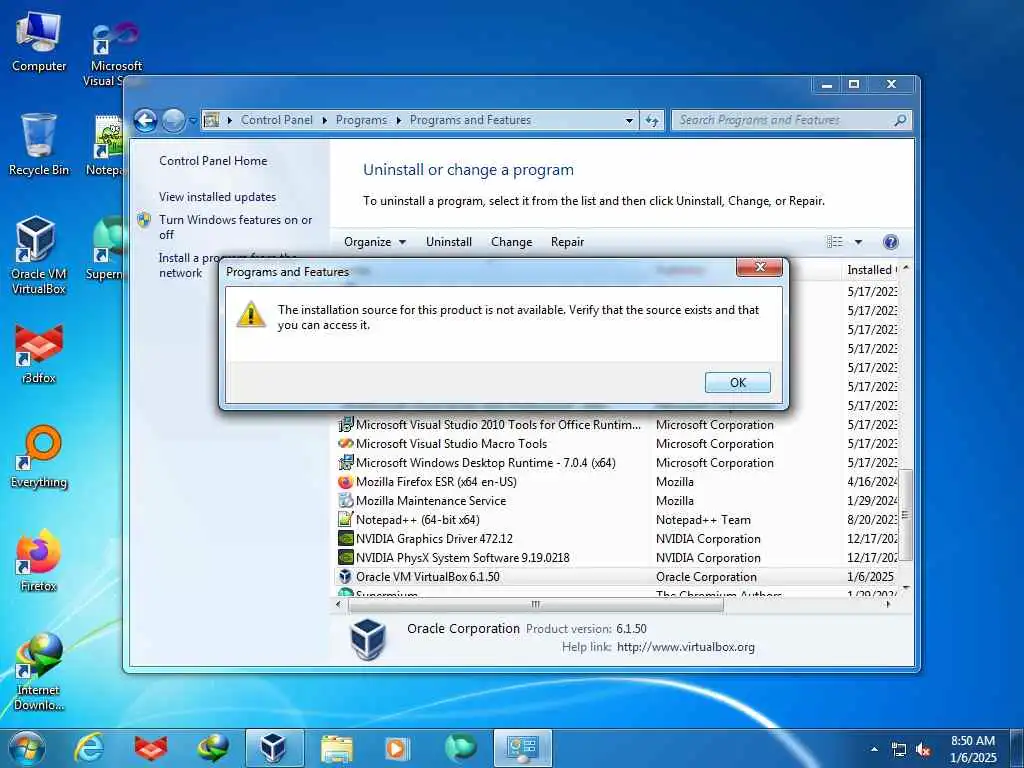Viewport: 1024px width, 768px height.
Task: Select Programs and Features breadcrumb segment
Action: point(470,120)
